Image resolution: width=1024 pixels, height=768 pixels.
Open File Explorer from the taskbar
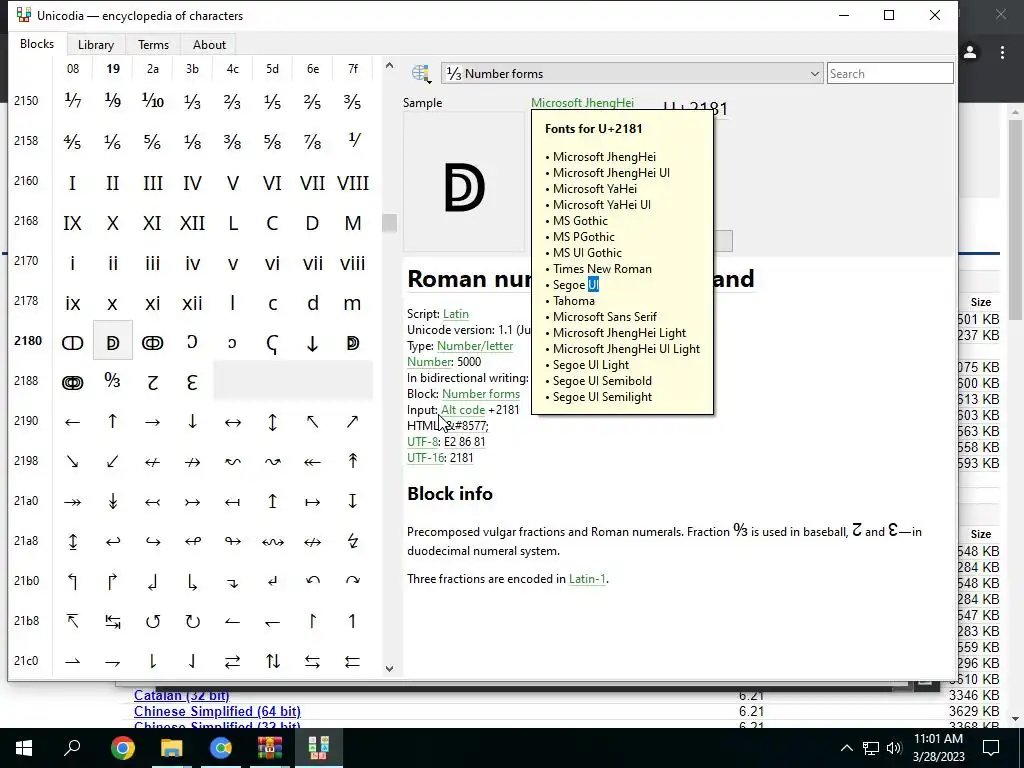(172, 748)
